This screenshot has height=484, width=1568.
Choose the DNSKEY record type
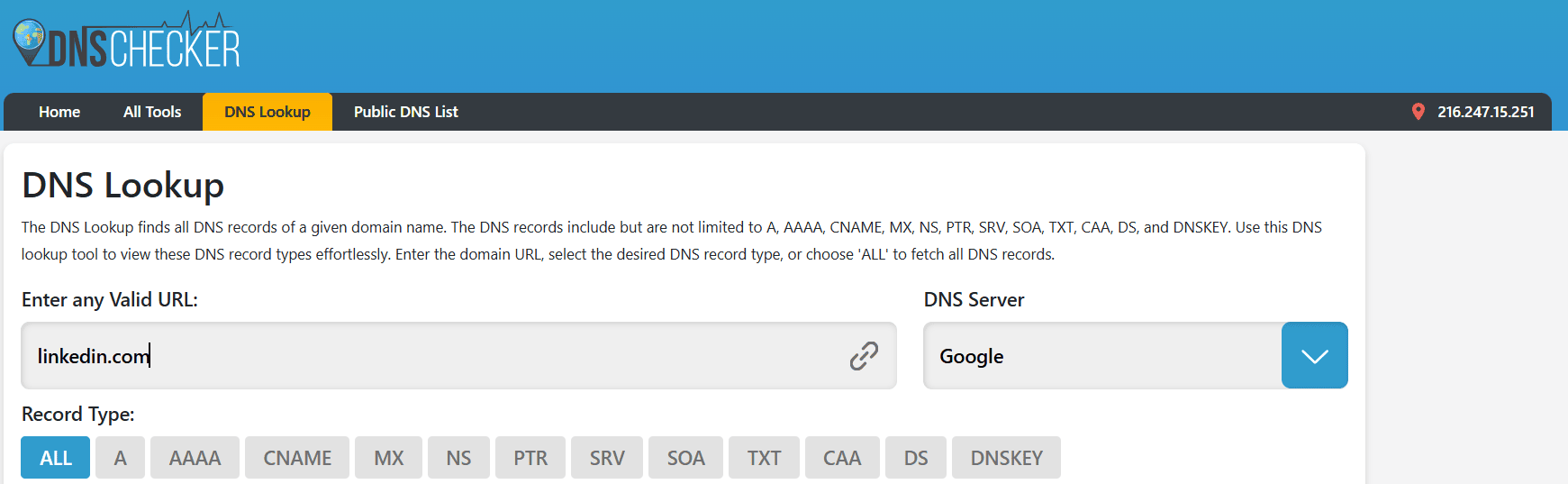coord(1006,458)
